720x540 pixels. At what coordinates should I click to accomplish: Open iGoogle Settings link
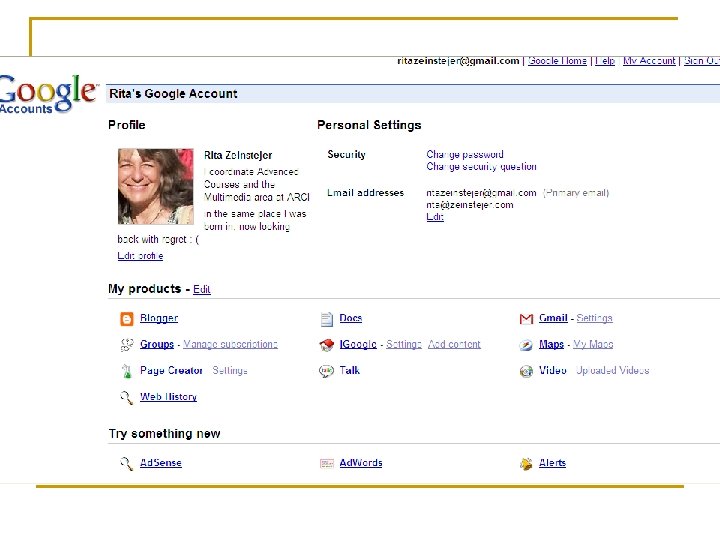point(404,344)
